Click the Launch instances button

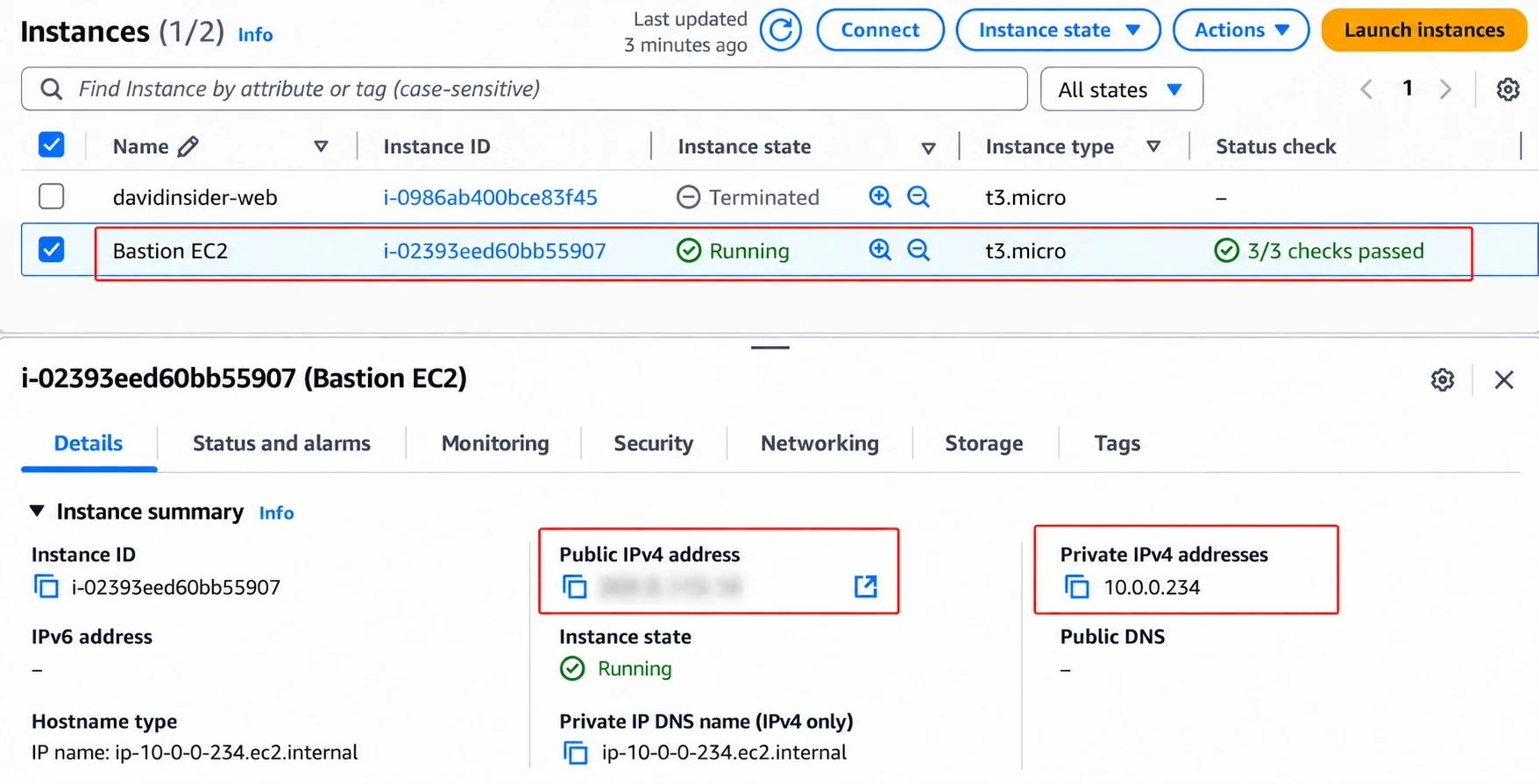tap(1424, 31)
